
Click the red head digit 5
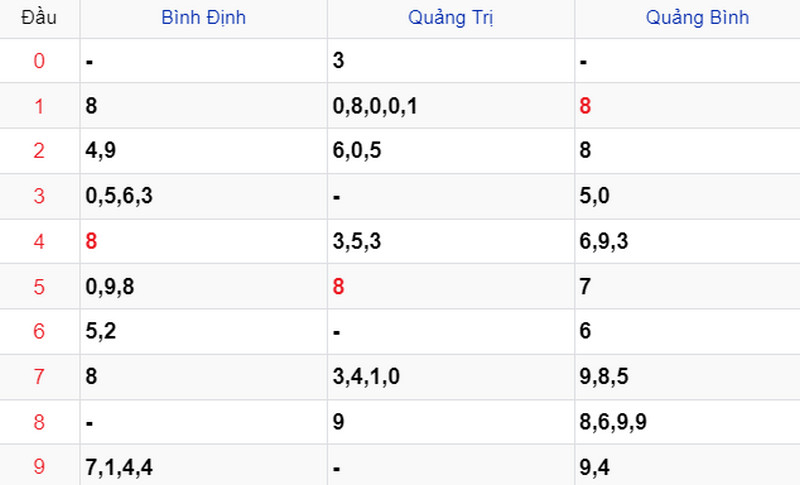39,286
